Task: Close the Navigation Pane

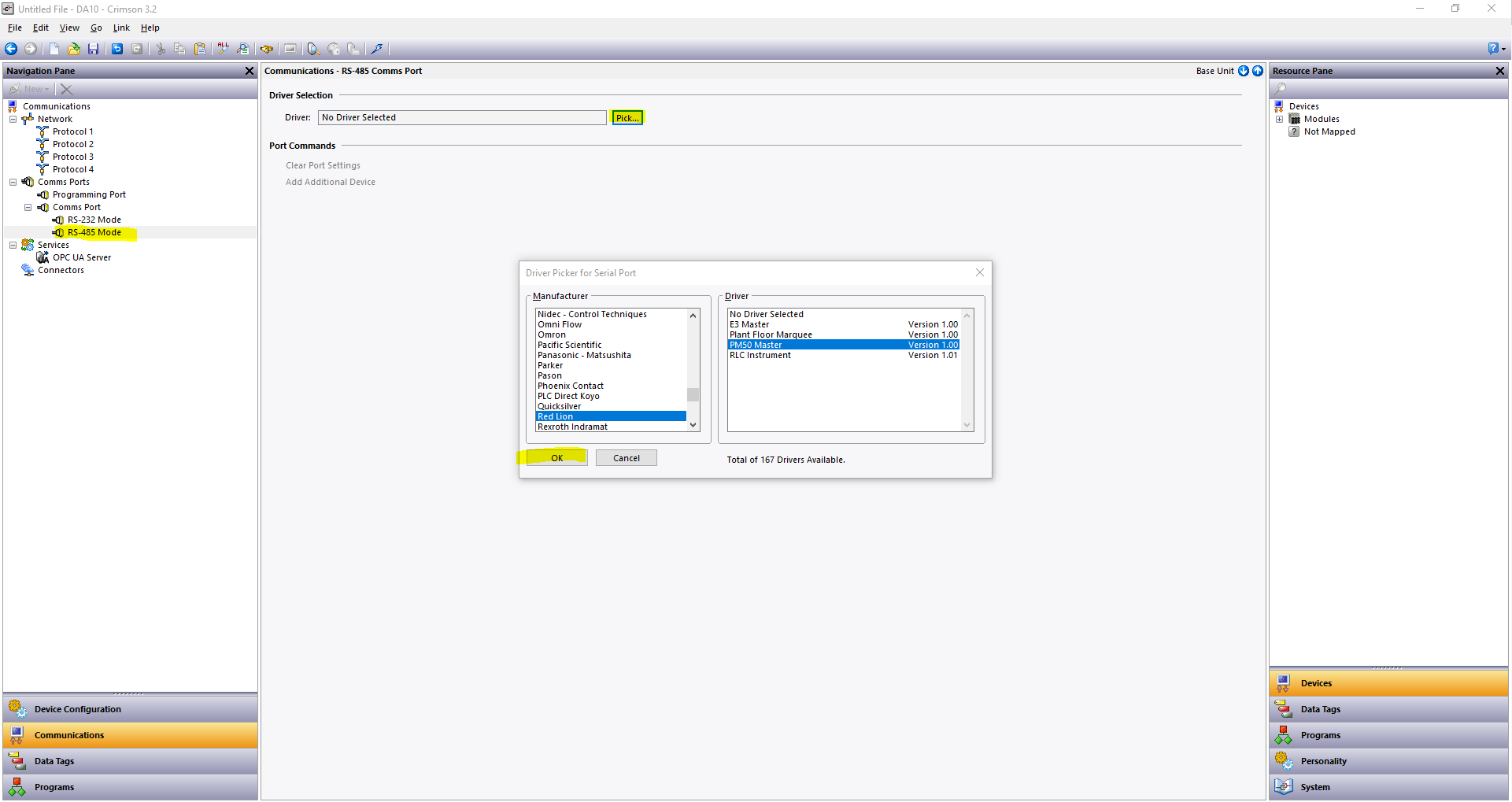Action: pos(250,71)
